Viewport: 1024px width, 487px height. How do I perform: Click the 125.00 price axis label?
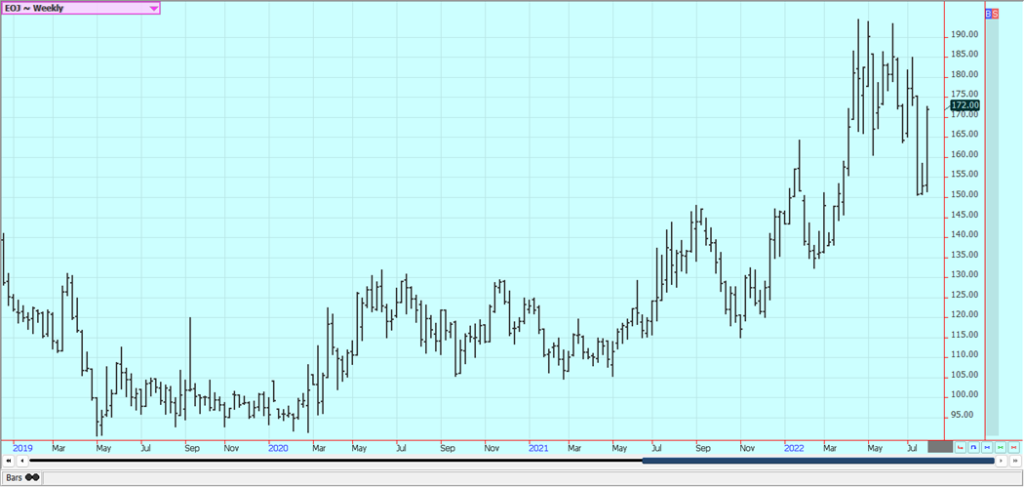tap(964, 294)
